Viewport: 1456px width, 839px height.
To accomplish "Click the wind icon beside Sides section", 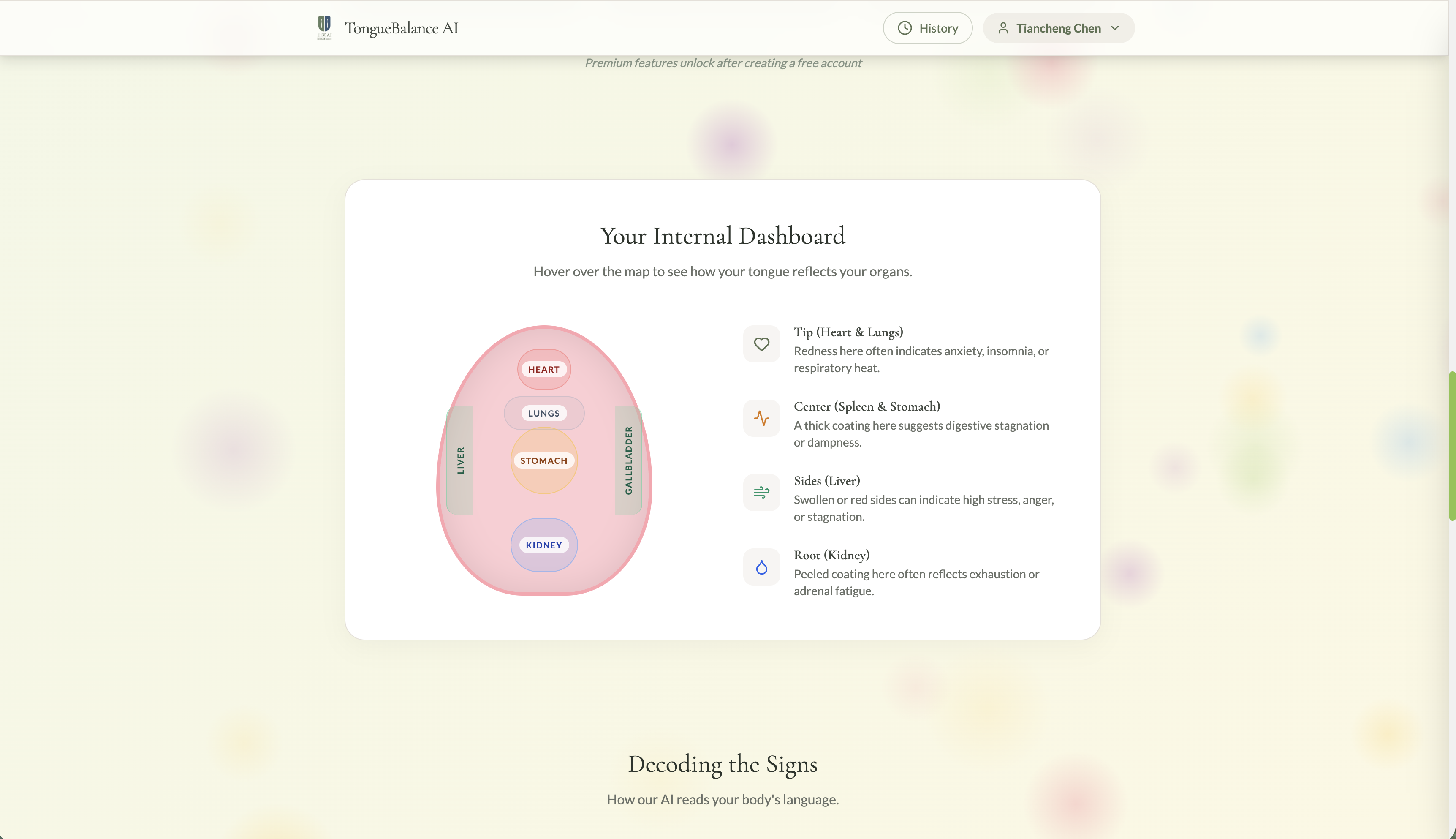I will pyautogui.click(x=761, y=493).
